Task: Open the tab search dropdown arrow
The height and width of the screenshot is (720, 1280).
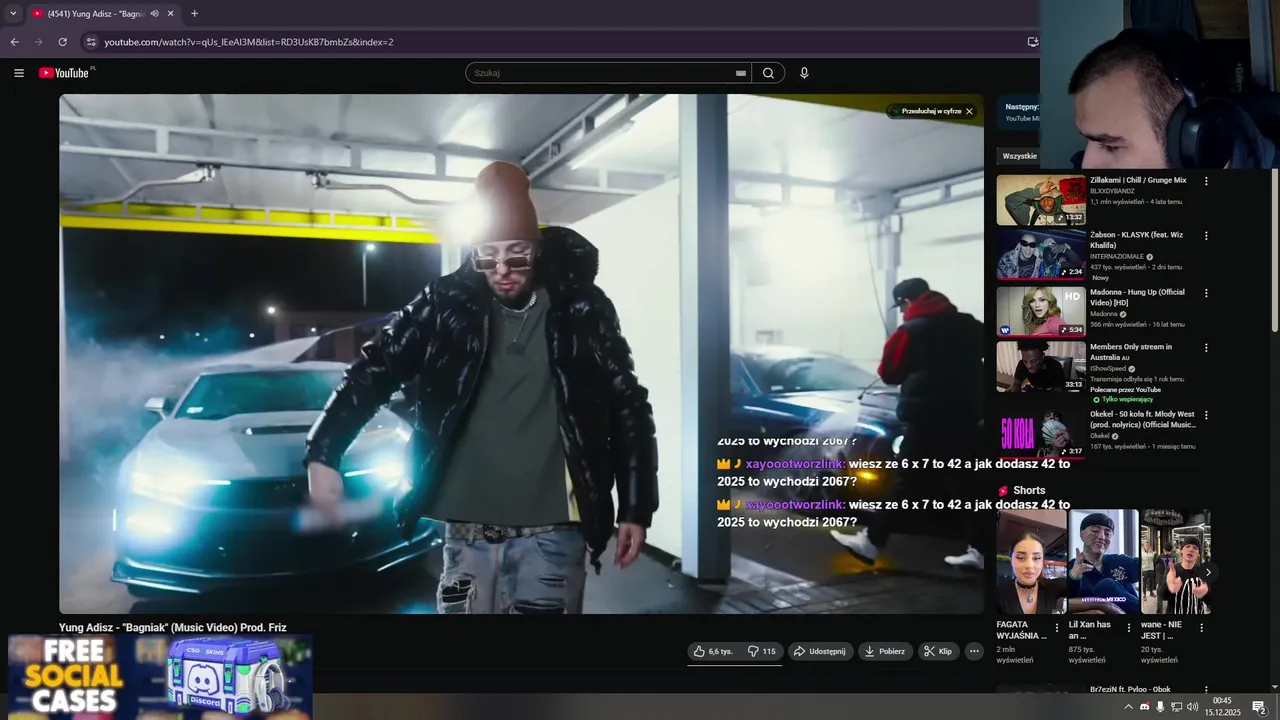Action: (x=13, y=14)
